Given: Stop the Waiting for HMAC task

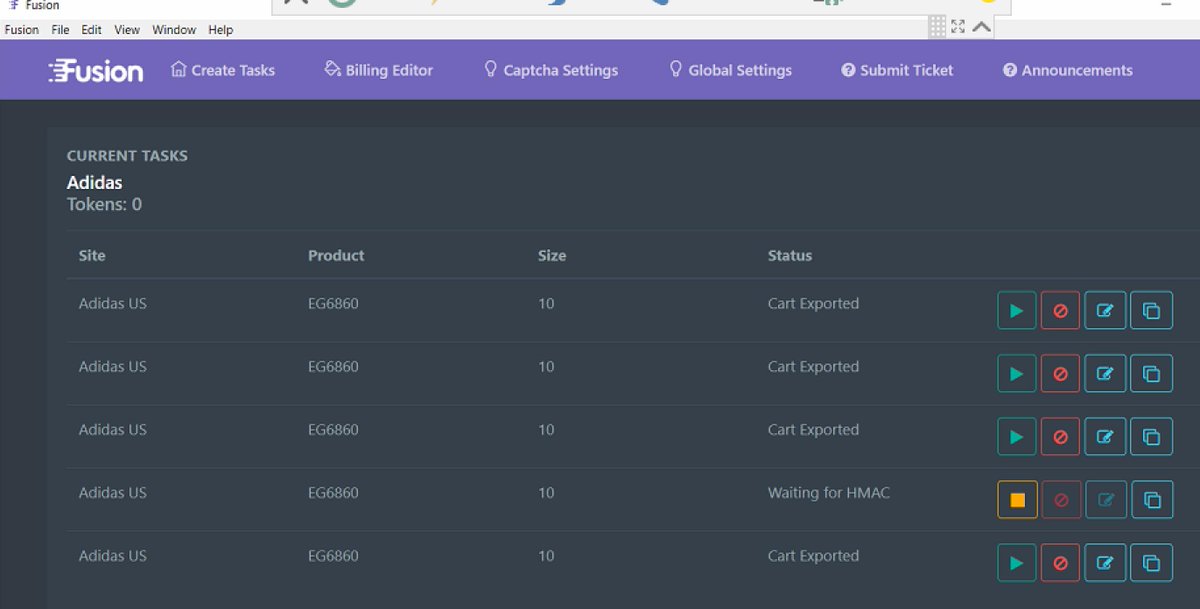Looking at the screenshot, I should (x=1016, y=499).
